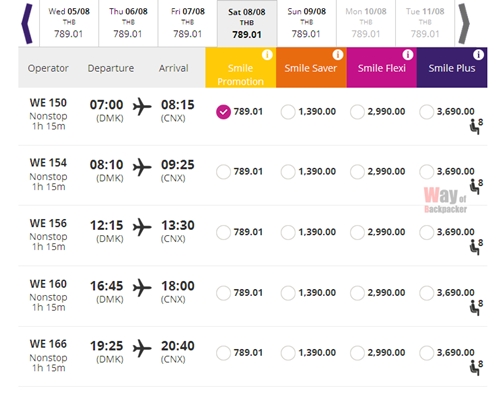
Task: Click the seat icon for flight WE 160
Action: pyautogui.click(x=476, y=308)
